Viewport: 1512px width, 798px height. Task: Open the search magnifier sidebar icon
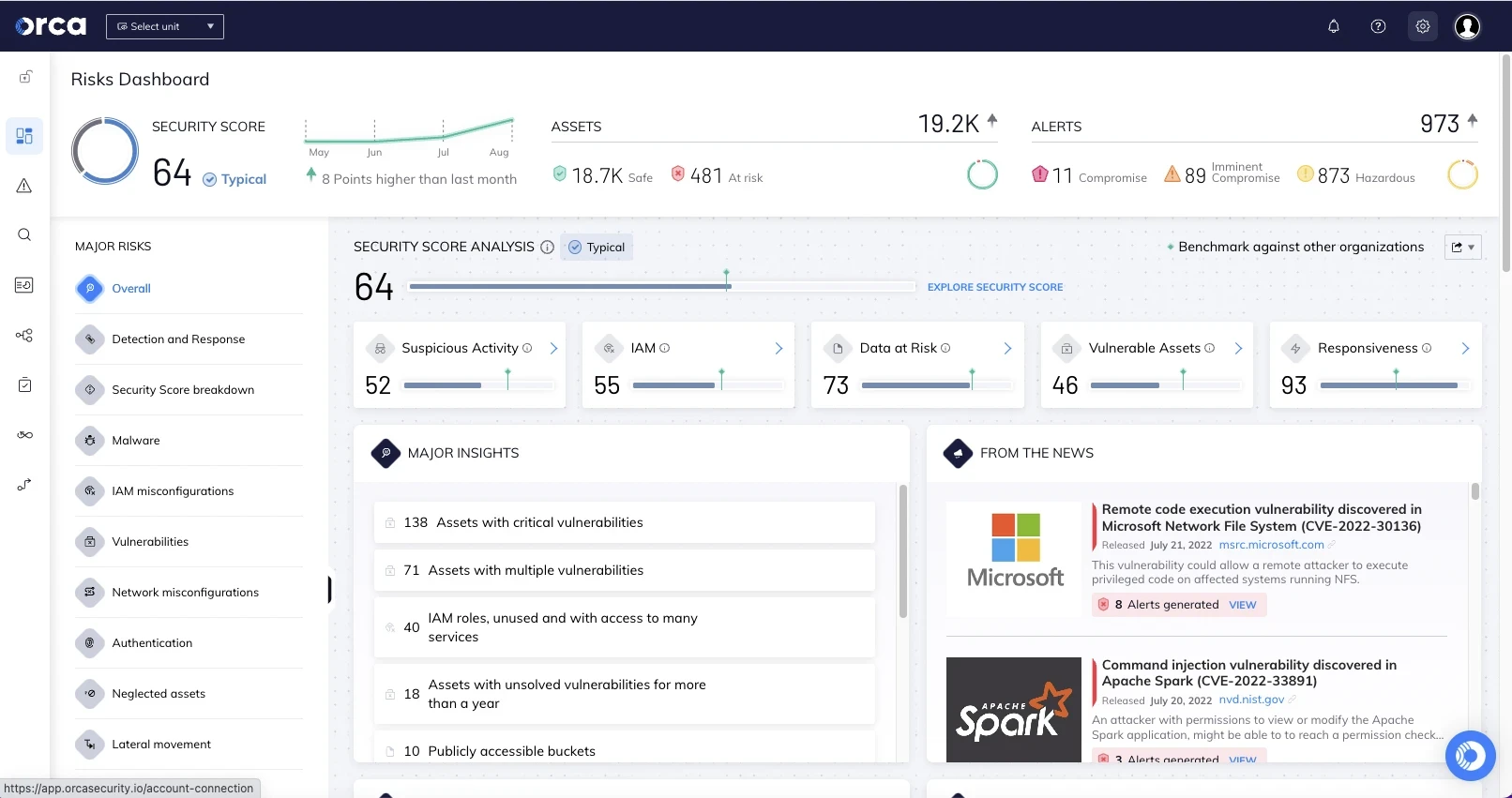tap(24, 234)
